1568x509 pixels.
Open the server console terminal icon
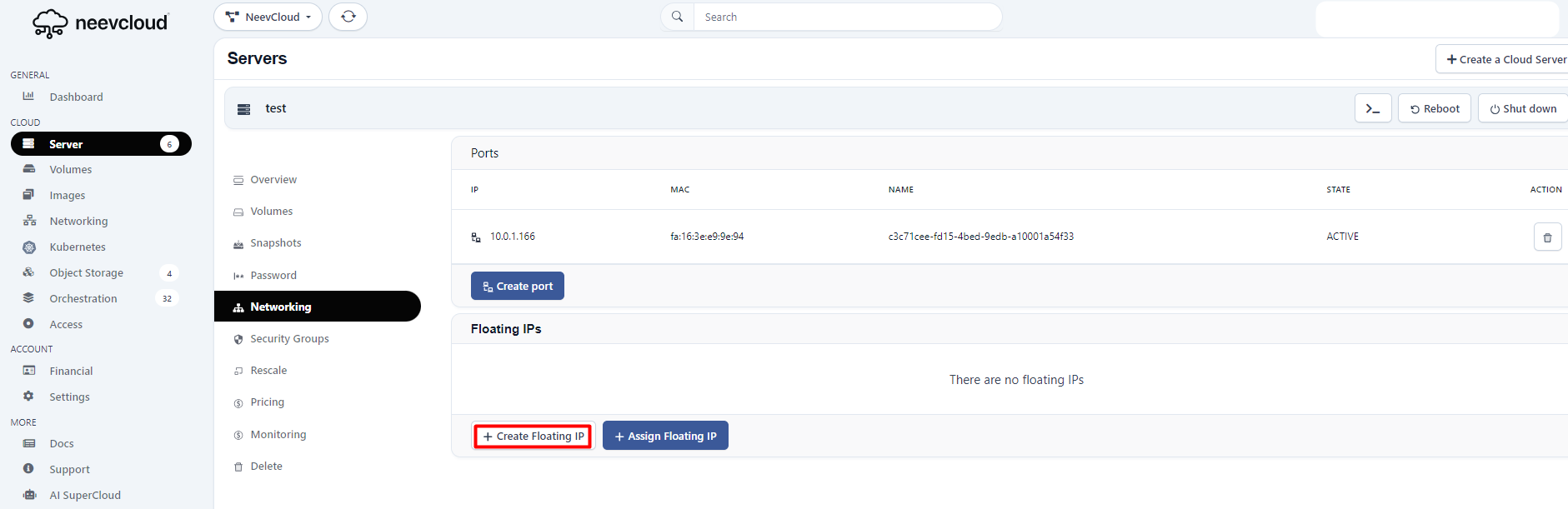(1372, 108)
